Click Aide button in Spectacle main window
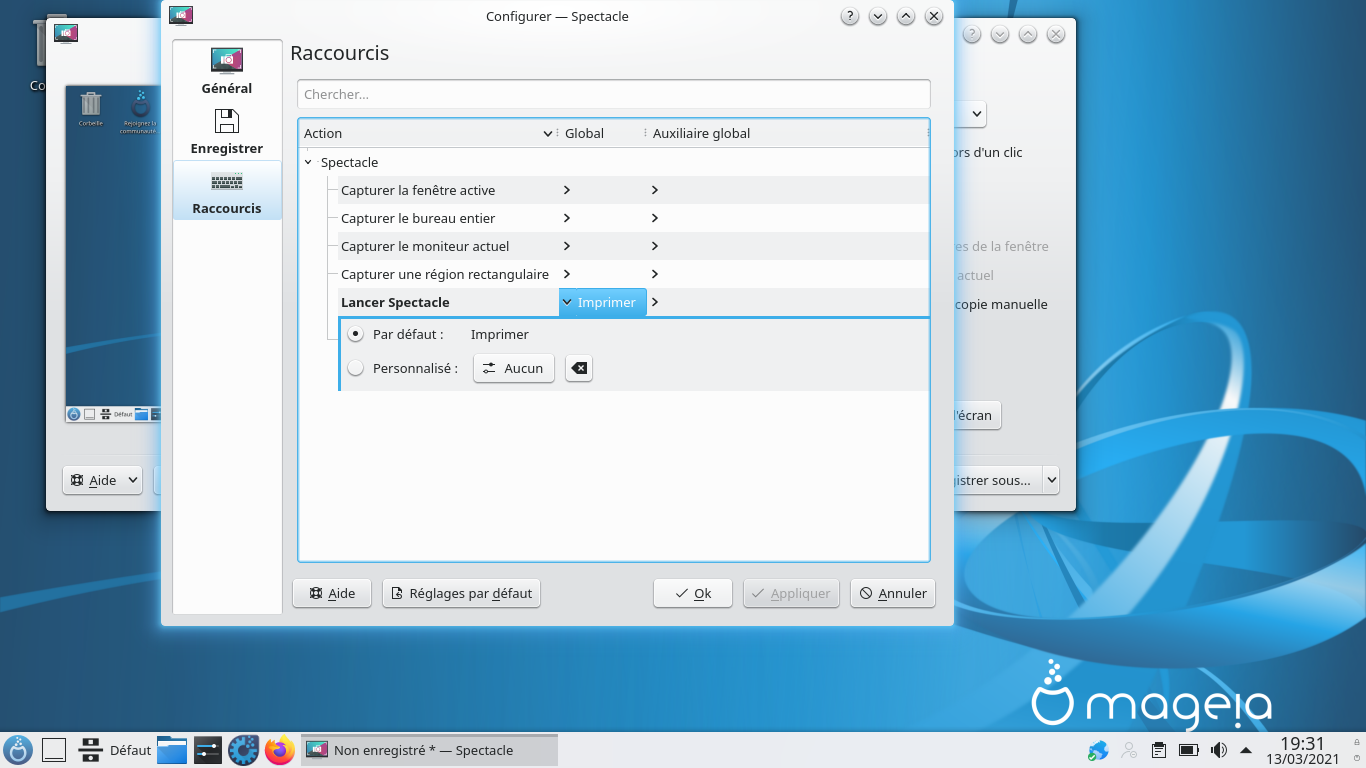Screen dimensions: 1366x768 click(103, 480)
